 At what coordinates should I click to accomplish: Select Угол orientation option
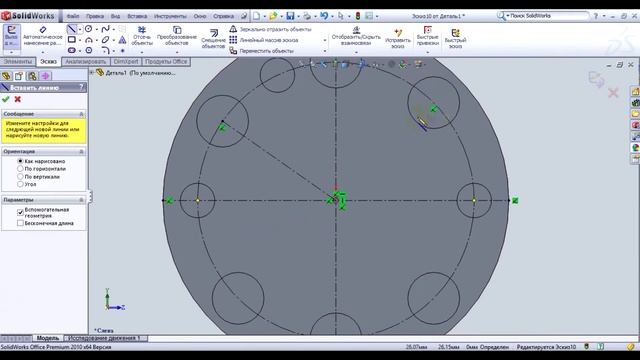(x=20, y=184)
